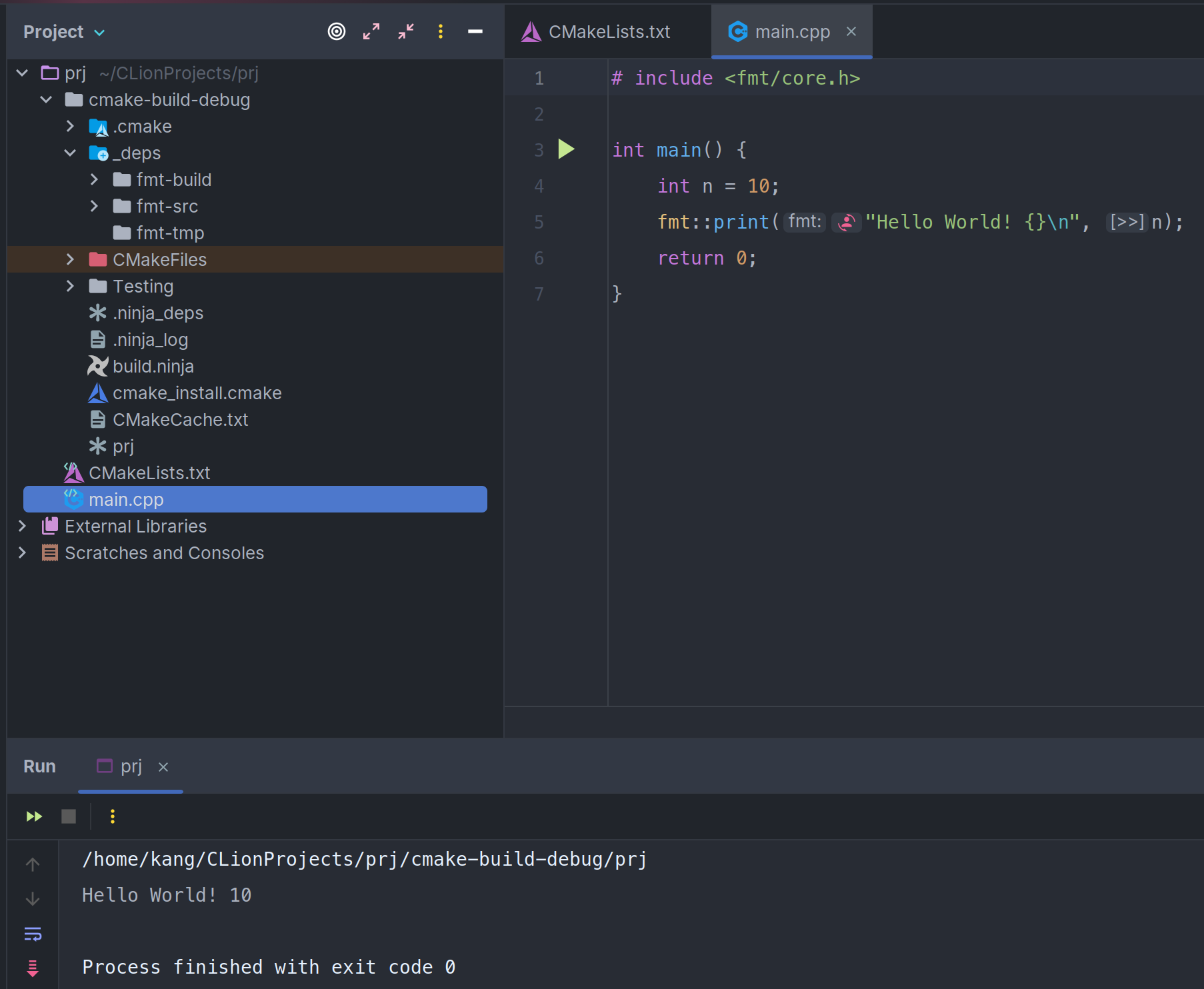1204x989 pixels.
Task: Click the main.cpp file icon in tree
Action: (x=73, y=498)
